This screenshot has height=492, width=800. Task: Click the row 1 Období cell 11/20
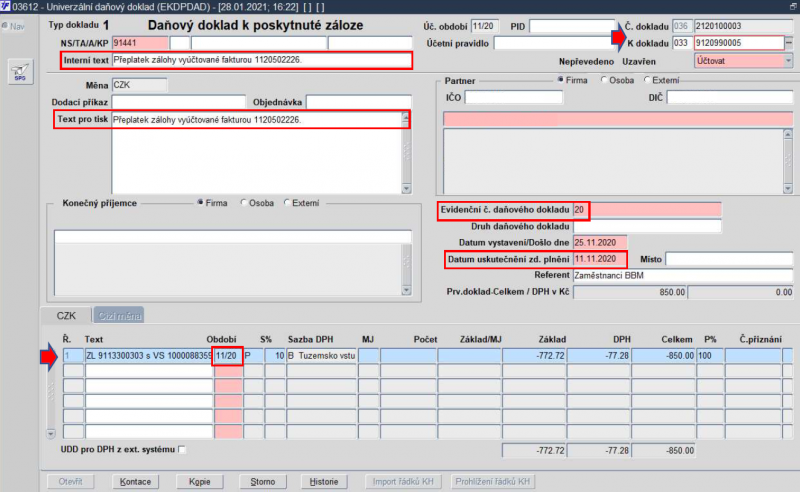tap(228, 356)
